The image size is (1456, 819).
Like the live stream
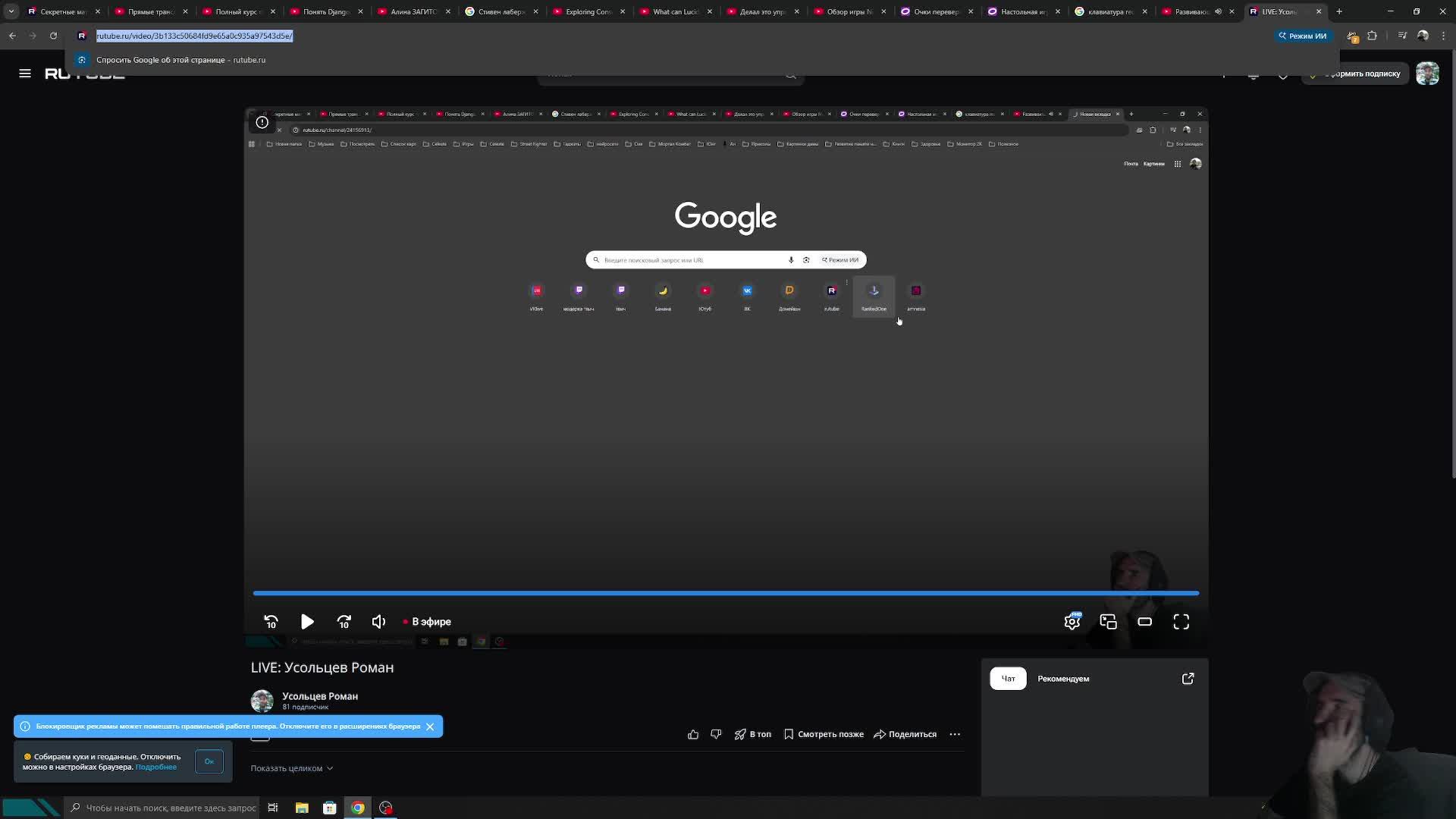click(x=693, y=734)
